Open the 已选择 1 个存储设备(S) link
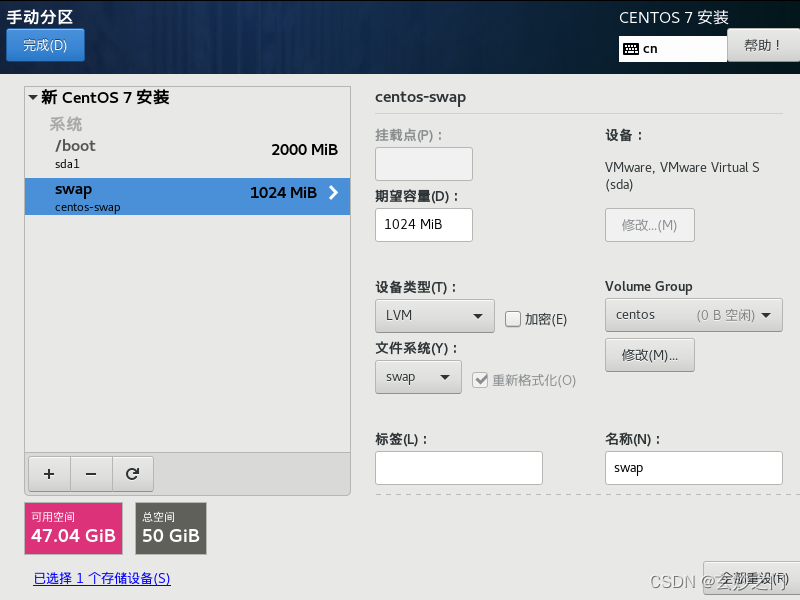The height and width of the screenshot is (600, 800). (x=102, y=579)
